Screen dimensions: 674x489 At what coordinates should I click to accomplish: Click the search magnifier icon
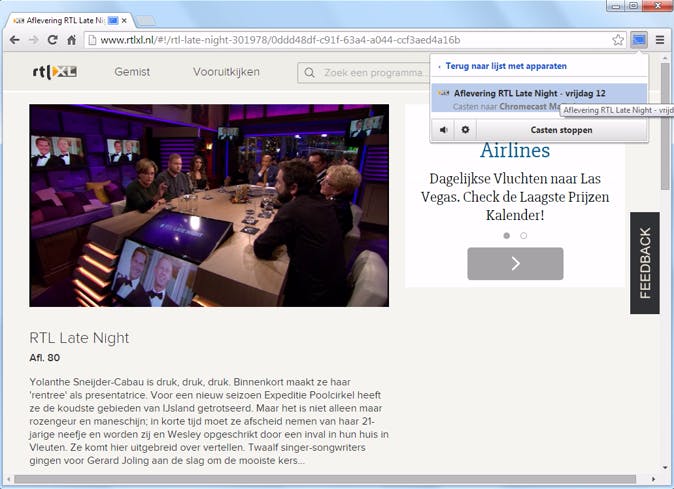309,73
